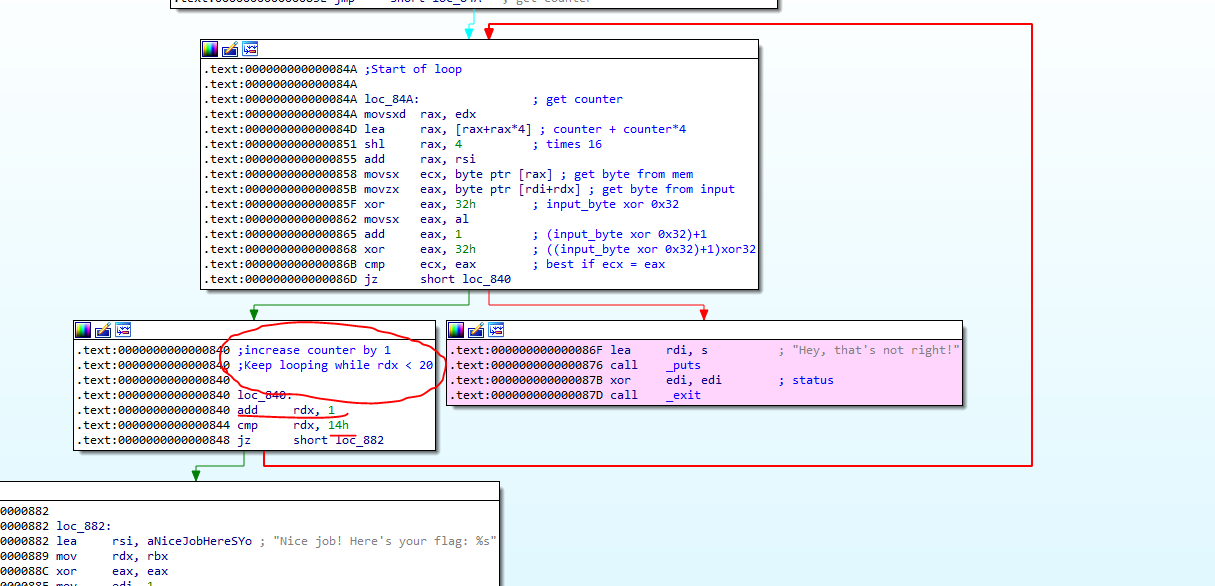Click the node color icon on loc_84A block
This screenshot has width=1215, height=586.
click(x=210, y=48)
